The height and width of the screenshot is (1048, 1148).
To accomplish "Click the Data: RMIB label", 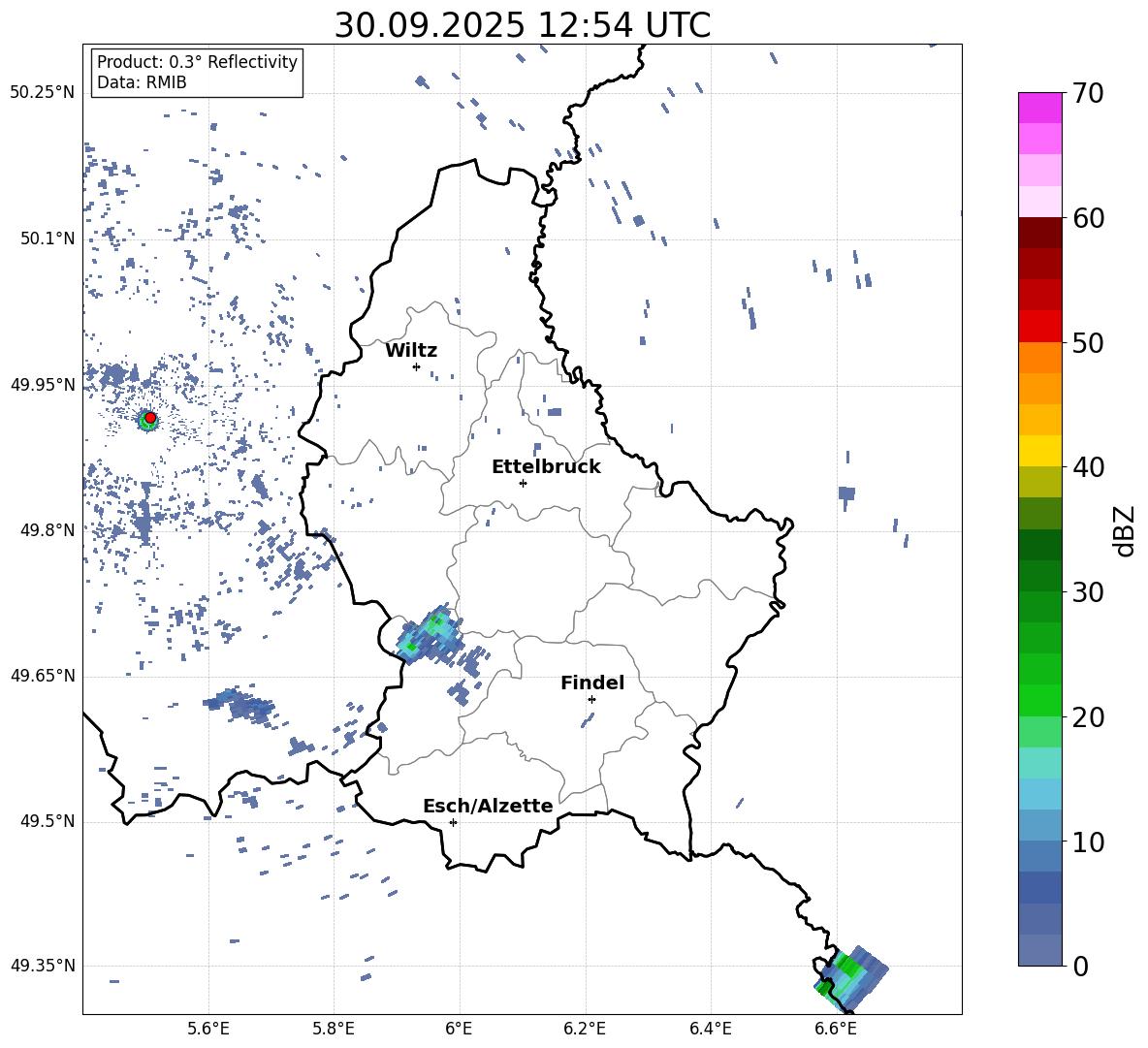I will point(142,82).
